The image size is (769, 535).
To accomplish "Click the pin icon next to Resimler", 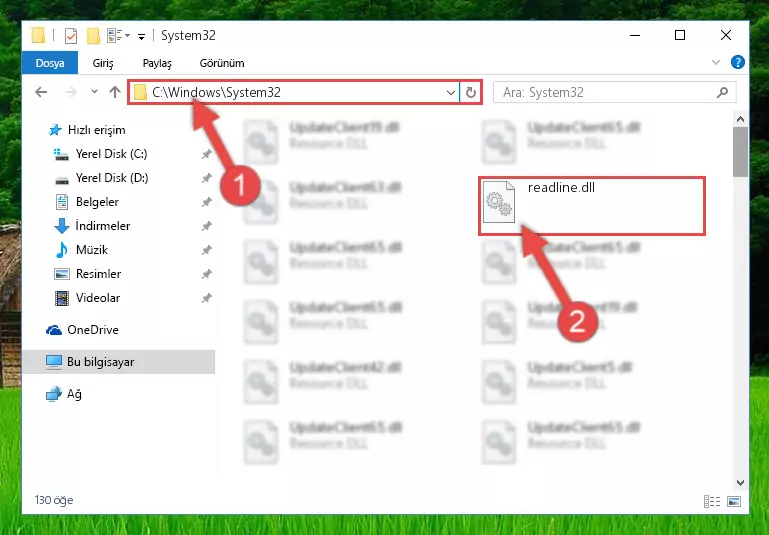I will (206, 274).
